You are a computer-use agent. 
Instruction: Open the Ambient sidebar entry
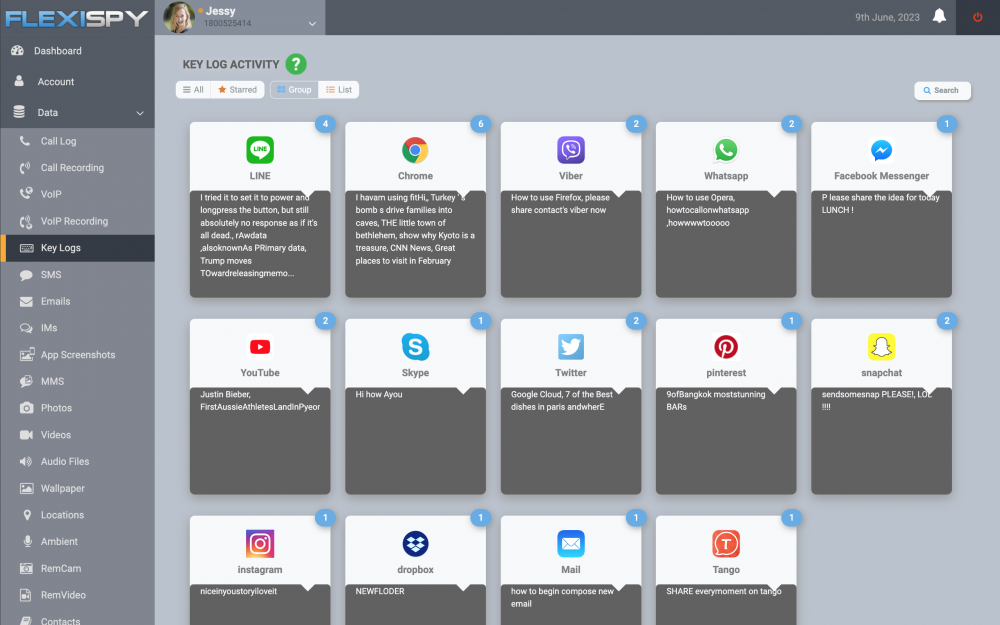point(77,541)
